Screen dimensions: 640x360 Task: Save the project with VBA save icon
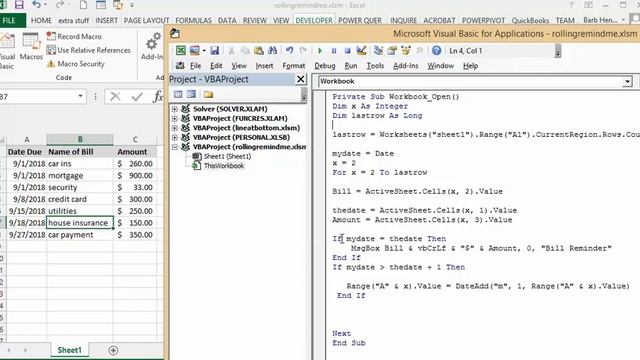click(215, 51)
